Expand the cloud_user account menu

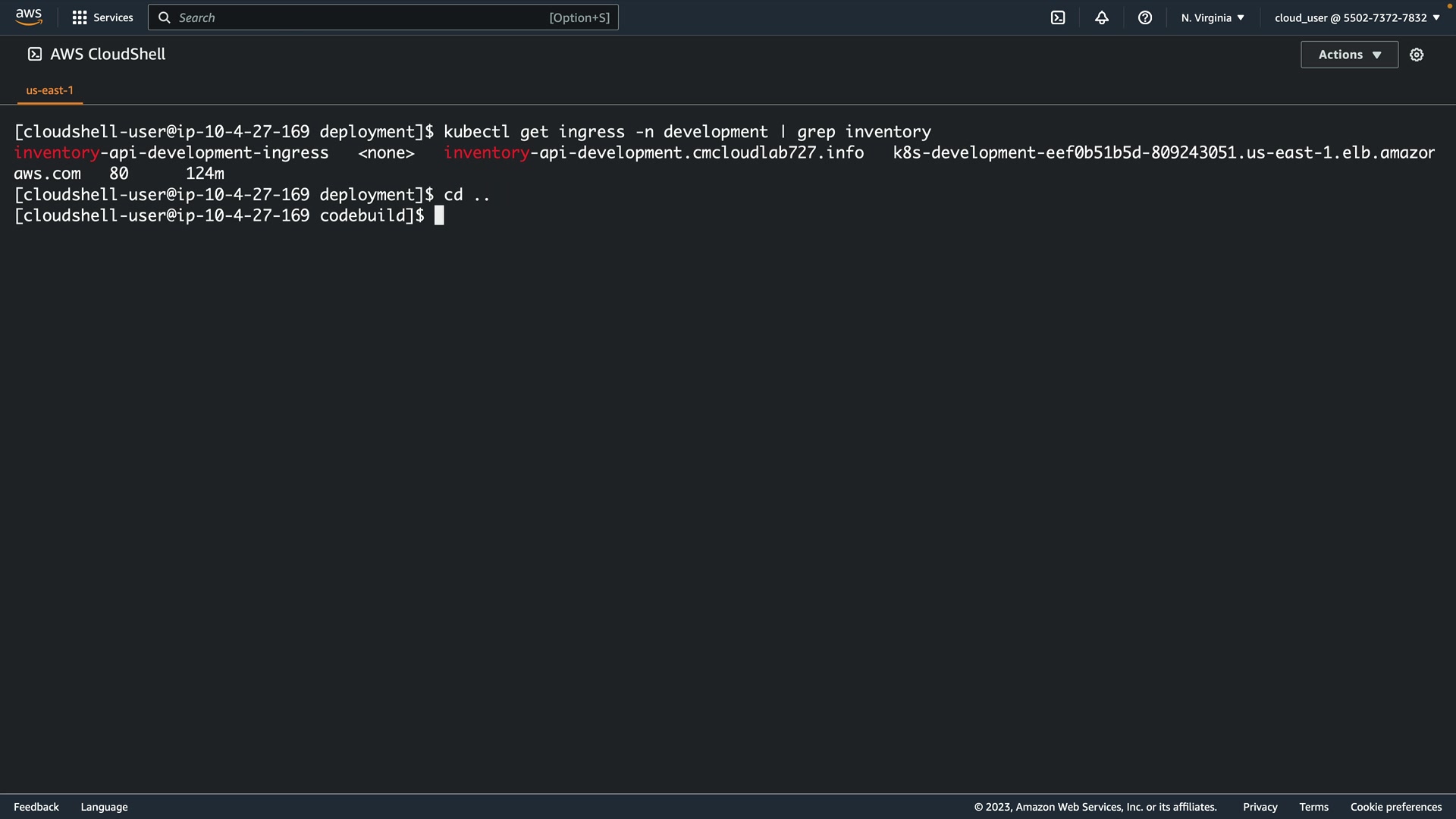tap(1357, 17)
